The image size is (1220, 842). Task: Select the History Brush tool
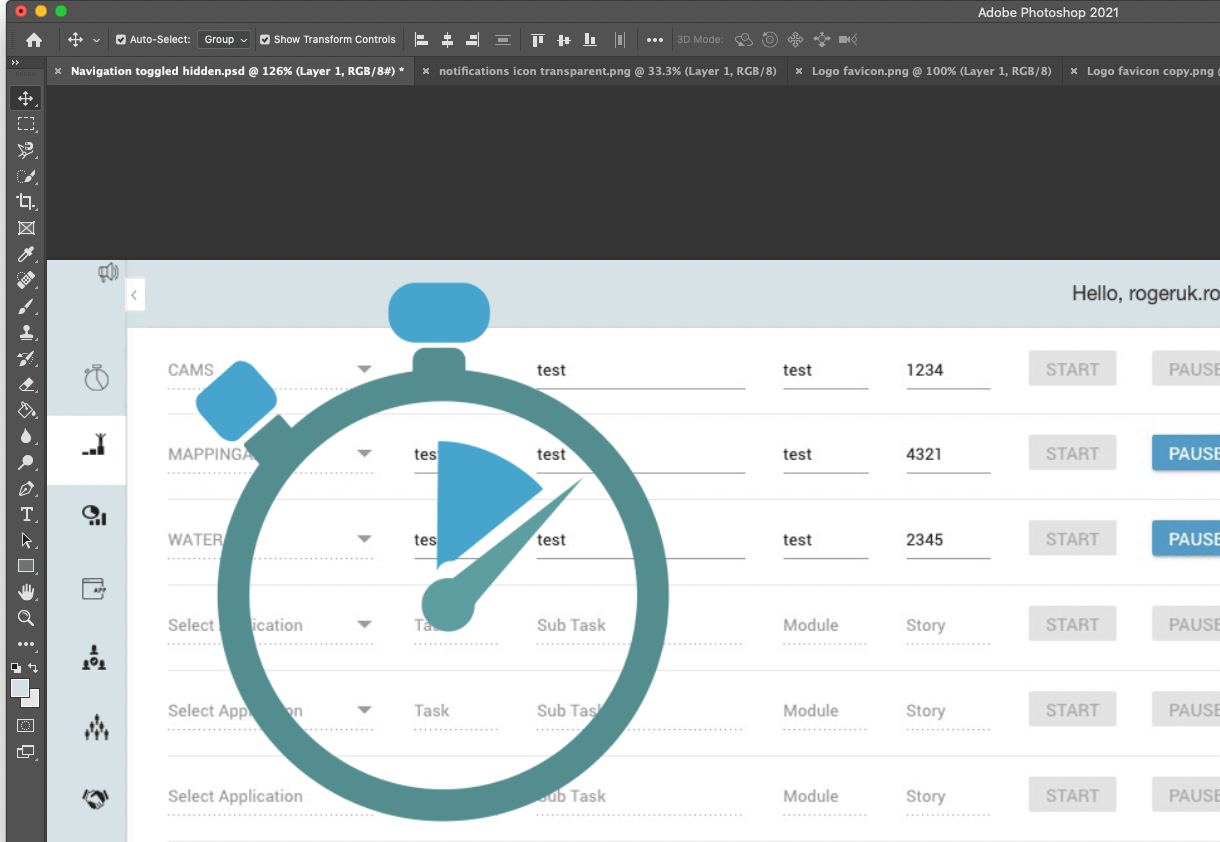(26, 358)
